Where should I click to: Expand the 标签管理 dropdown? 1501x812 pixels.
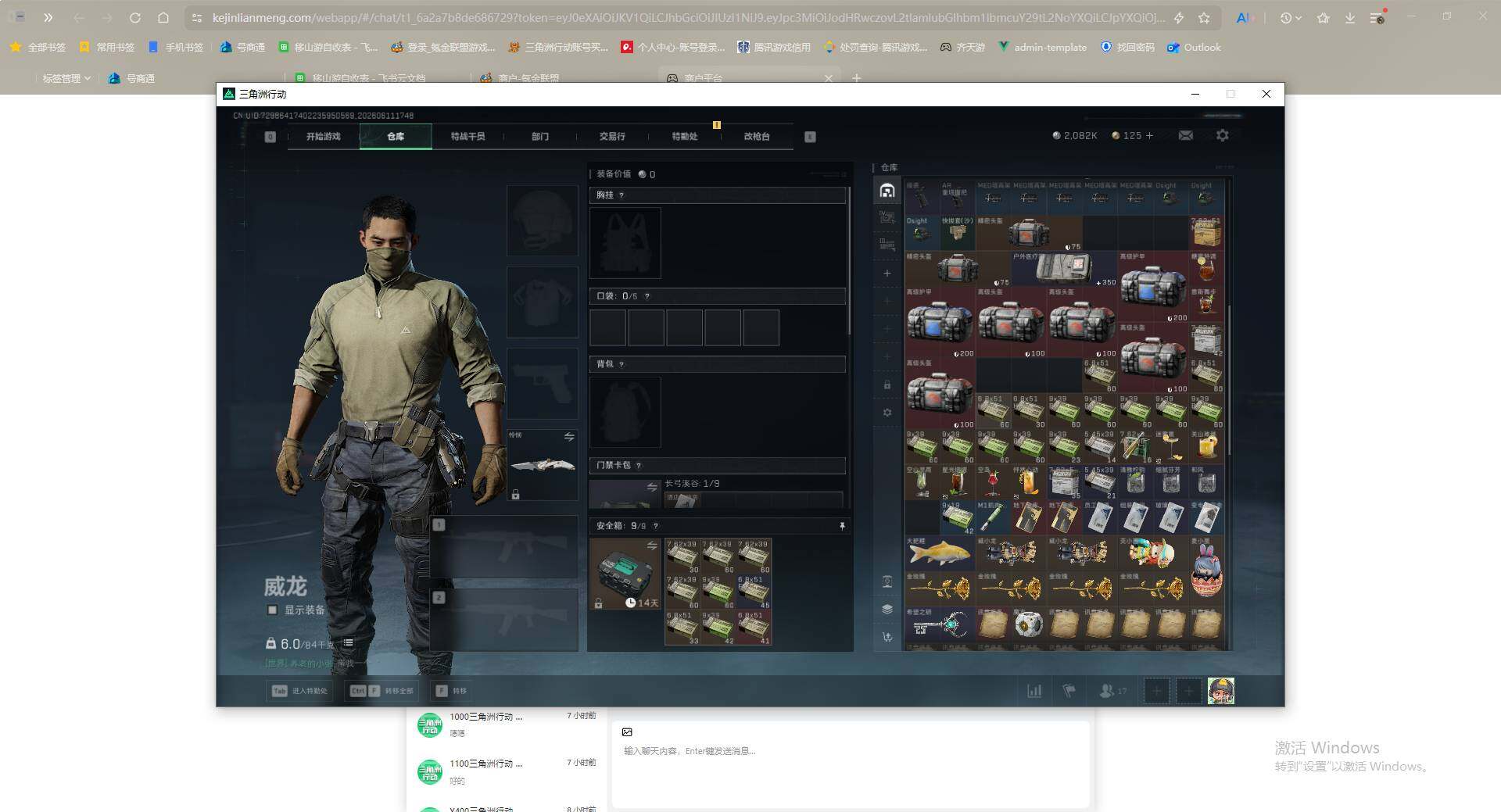pyautogui.click(x=66, y=78)
